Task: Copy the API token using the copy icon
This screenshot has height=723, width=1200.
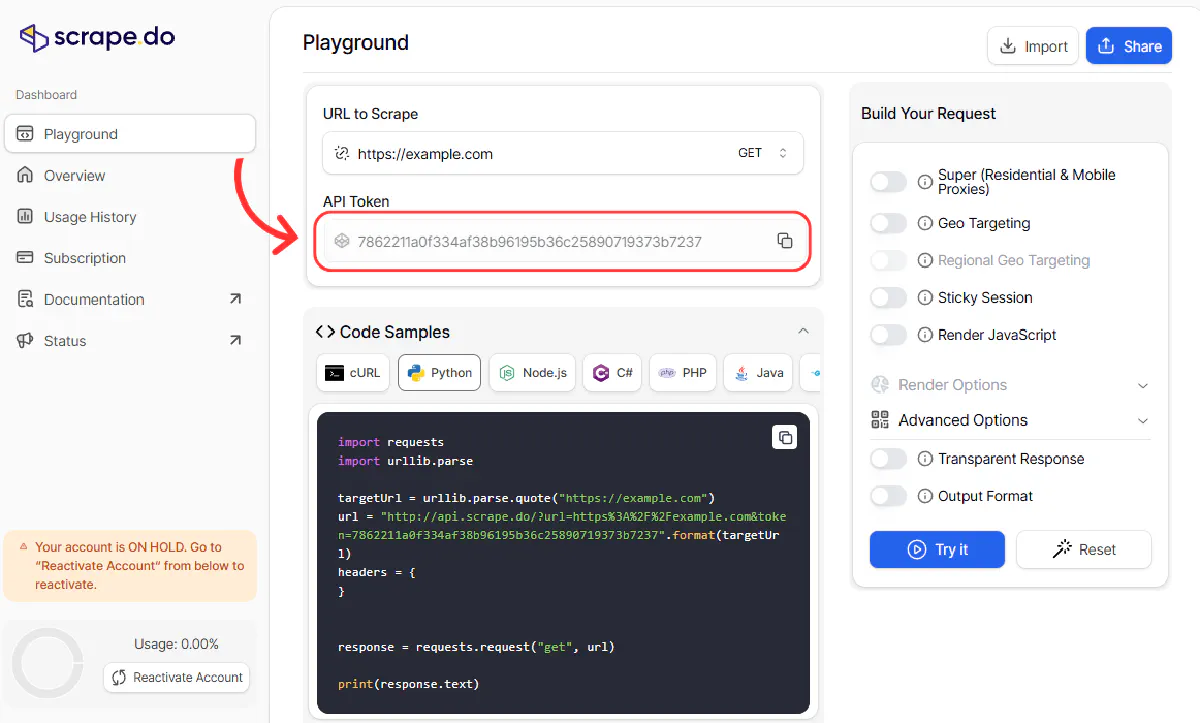Action: [785, 240]
